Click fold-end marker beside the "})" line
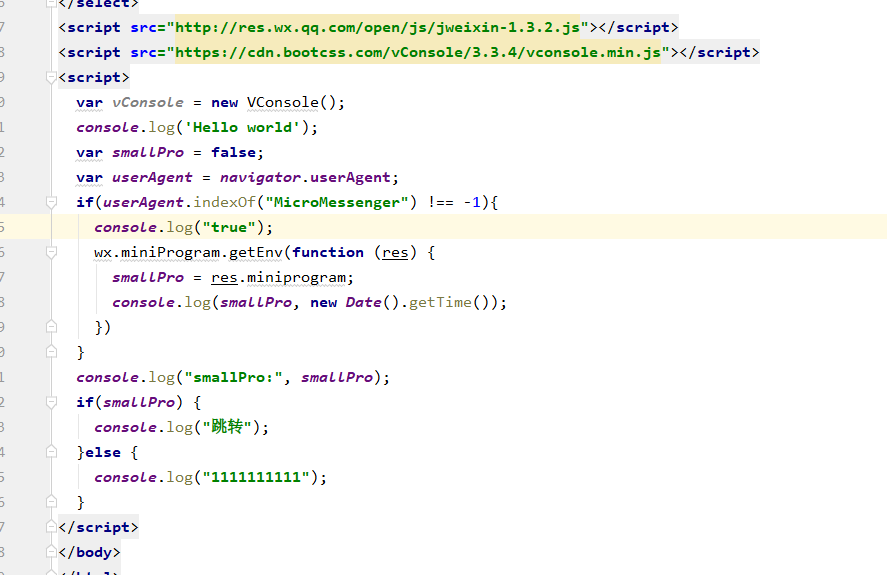 tap(51, 327)
